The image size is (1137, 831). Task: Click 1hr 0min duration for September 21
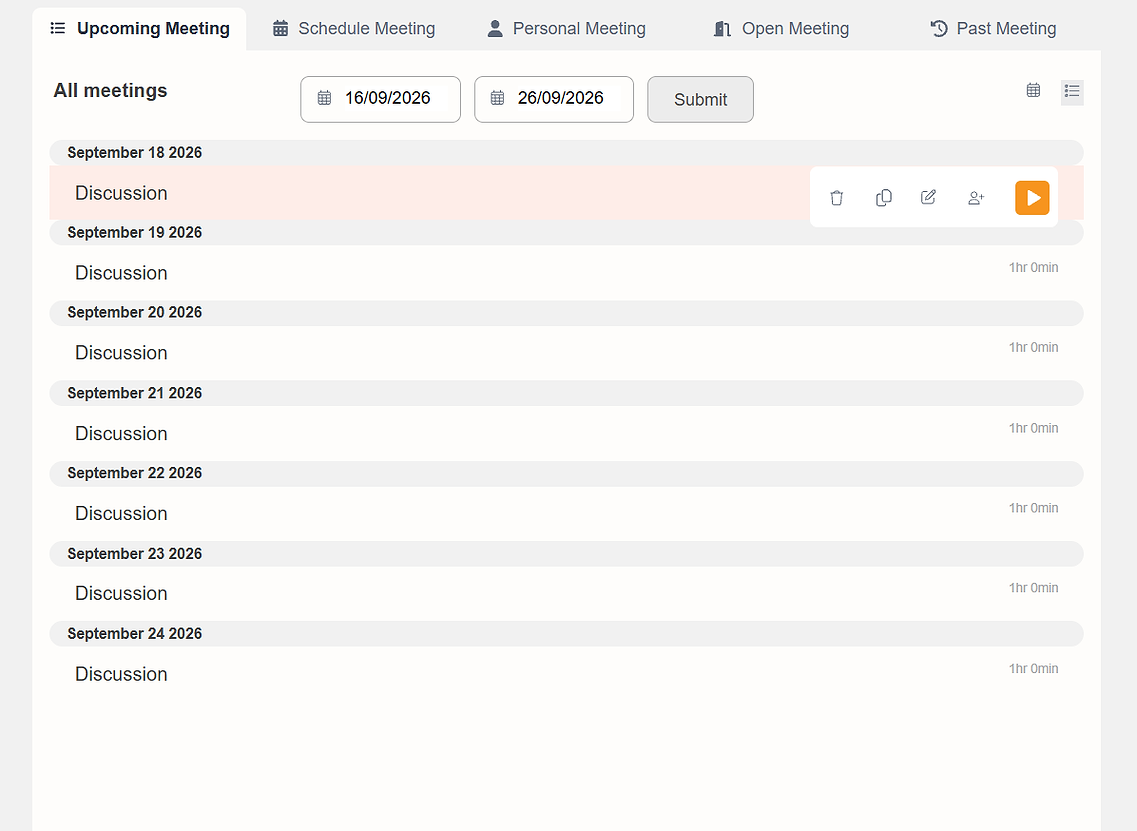tap(1033, 429)
